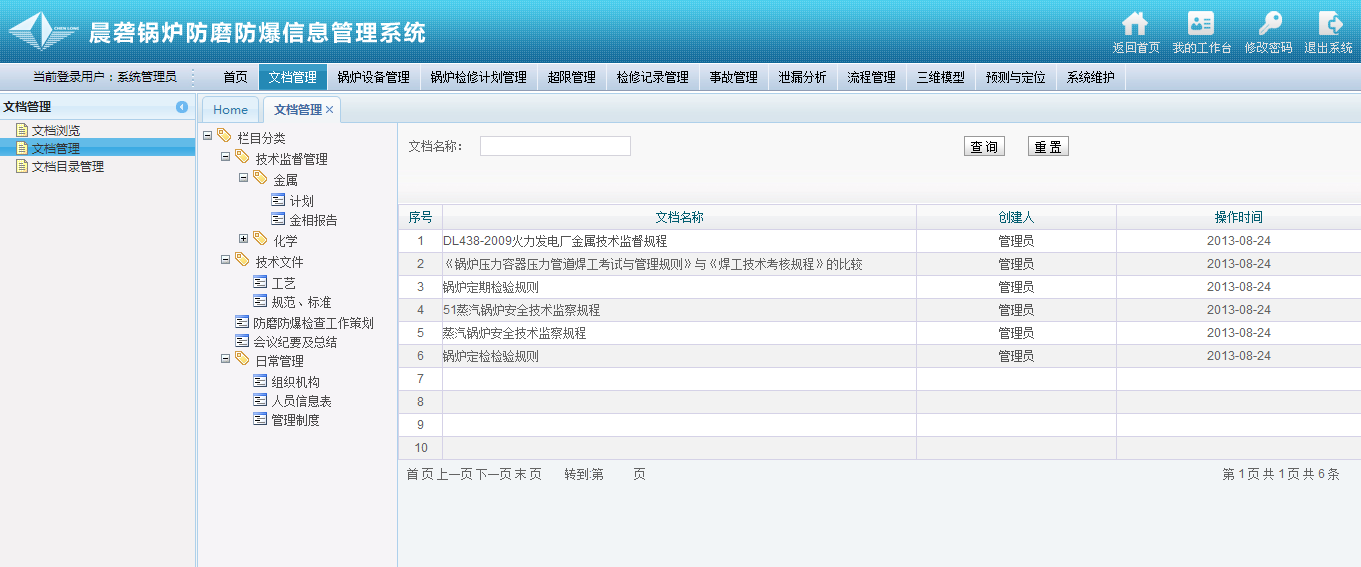1361x567 pixels.
Task: Open the 锅炉设备管理 menu
Action: point(373,77)
